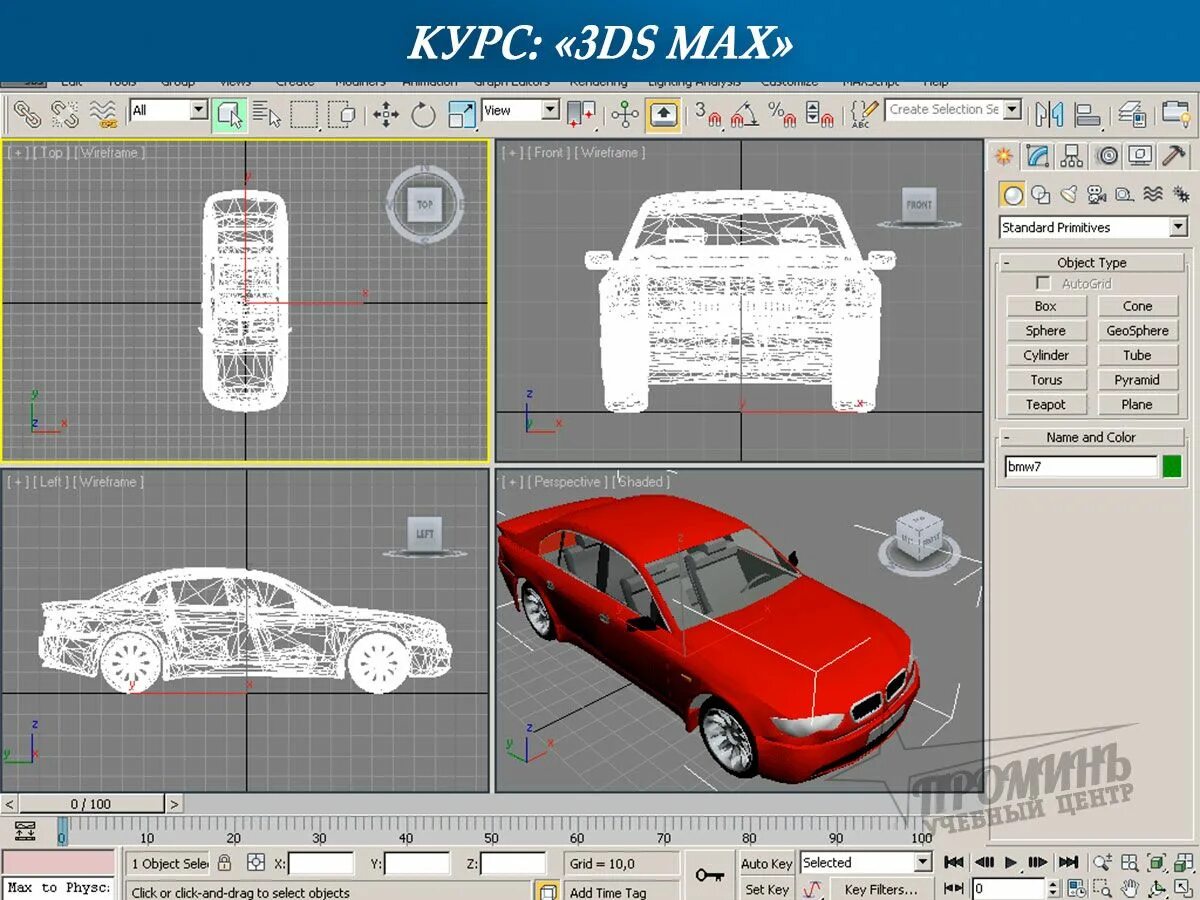The width and height of the screenshot is (1200, 900).
Task: Toggle the Keyboard Shortcut Override button
Action: point(664,114)
